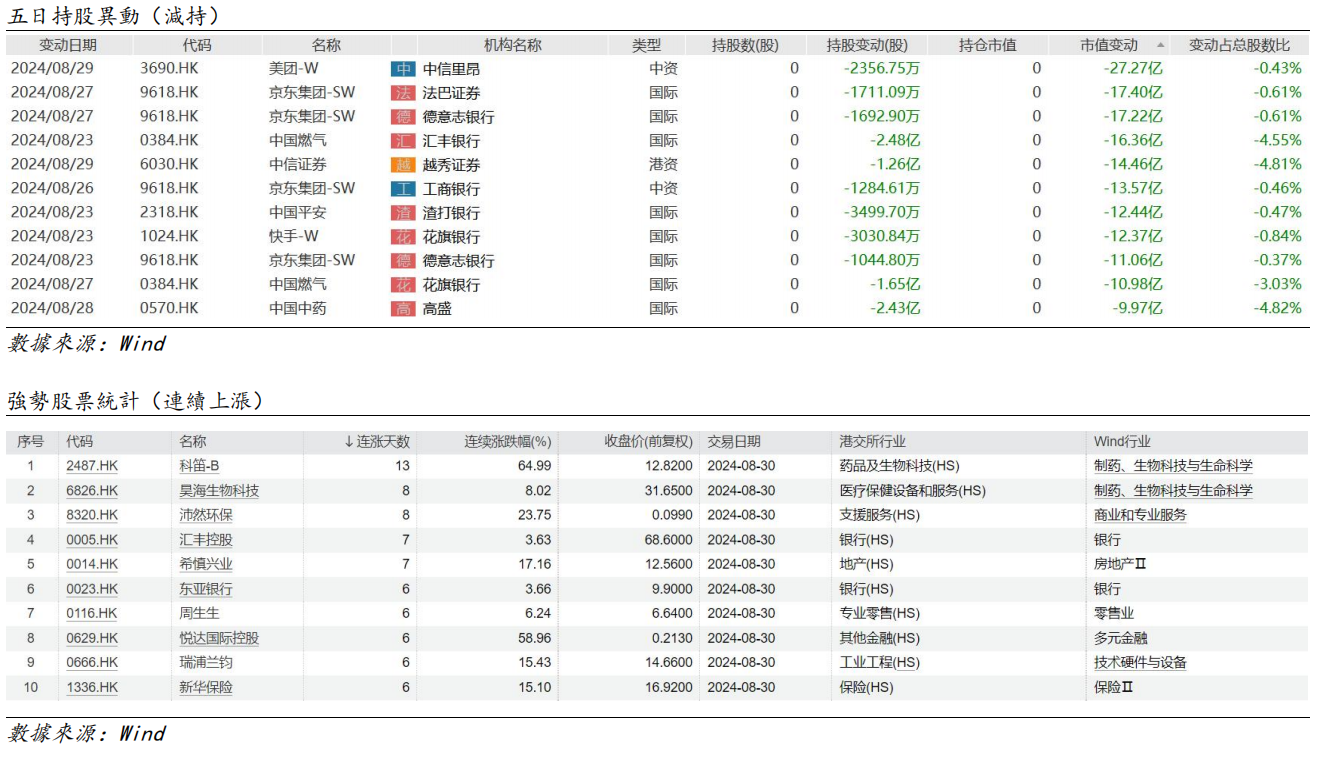Open the 技术硬件与设备 Wind industry link
This screenshot has height=757, width=1319.
click(1141, 662)
